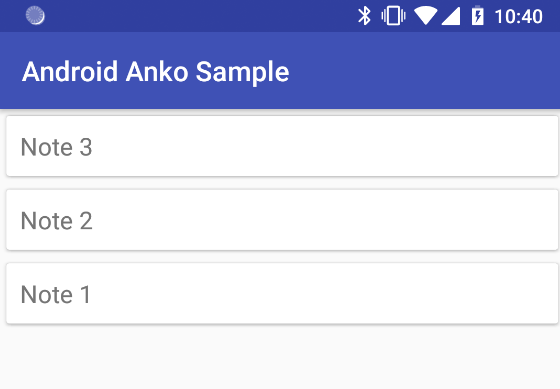This screenshot has width=560, height=389.
Task: Tap the gap between Note 2 and Note 1
Action: pos(280,257)
